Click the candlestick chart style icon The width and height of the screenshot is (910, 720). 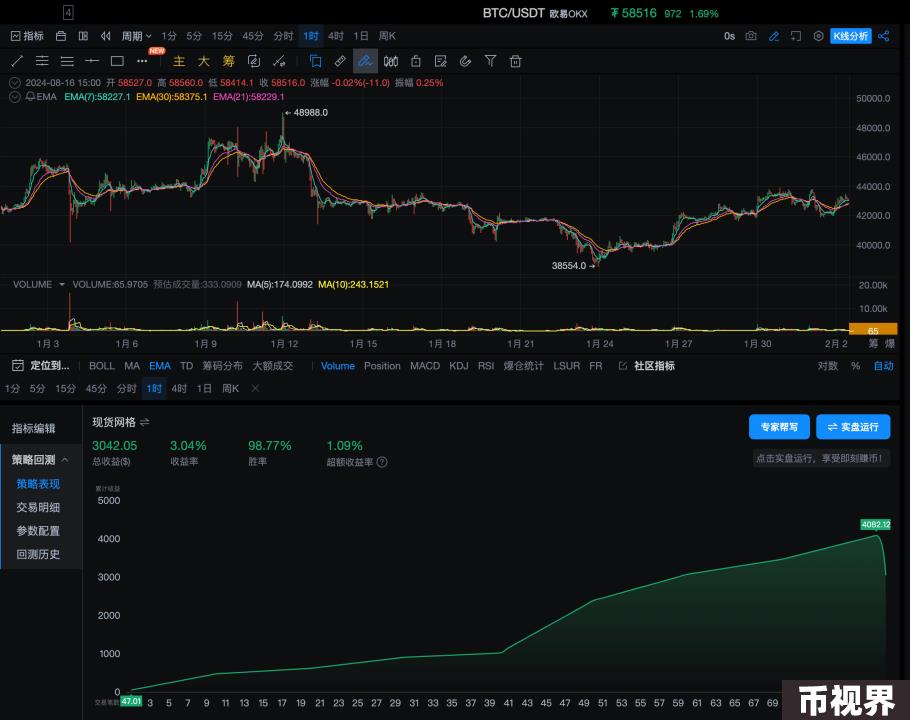(x=391, y=61)
